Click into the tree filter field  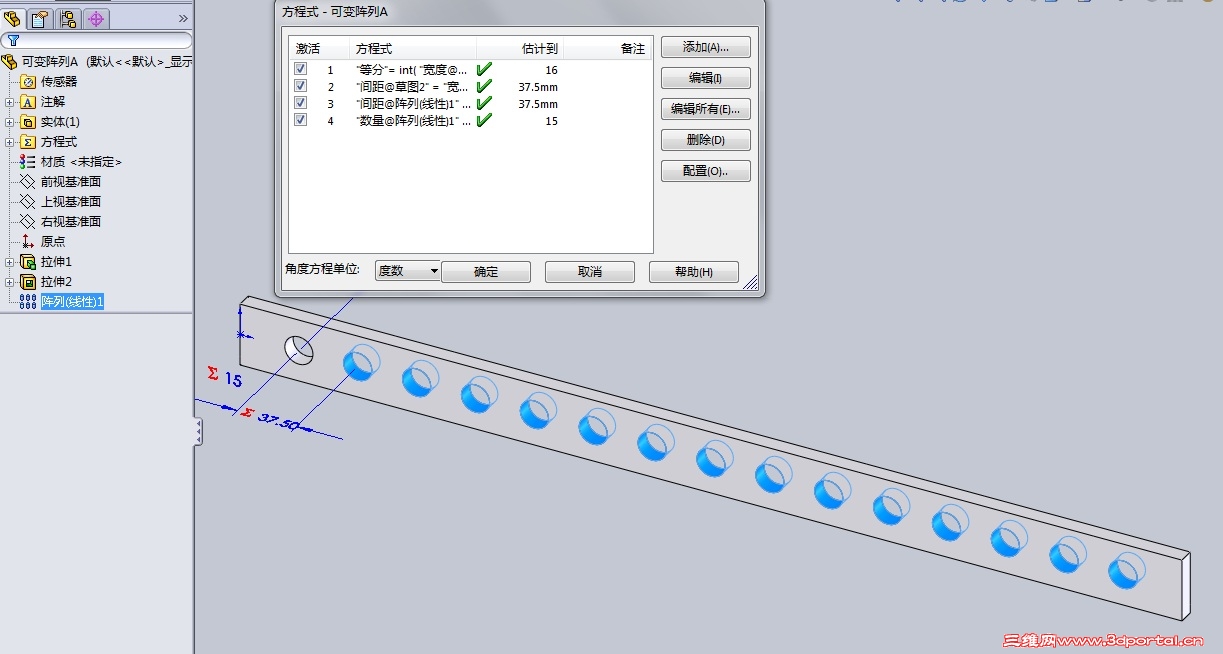(x=97, y=41)
